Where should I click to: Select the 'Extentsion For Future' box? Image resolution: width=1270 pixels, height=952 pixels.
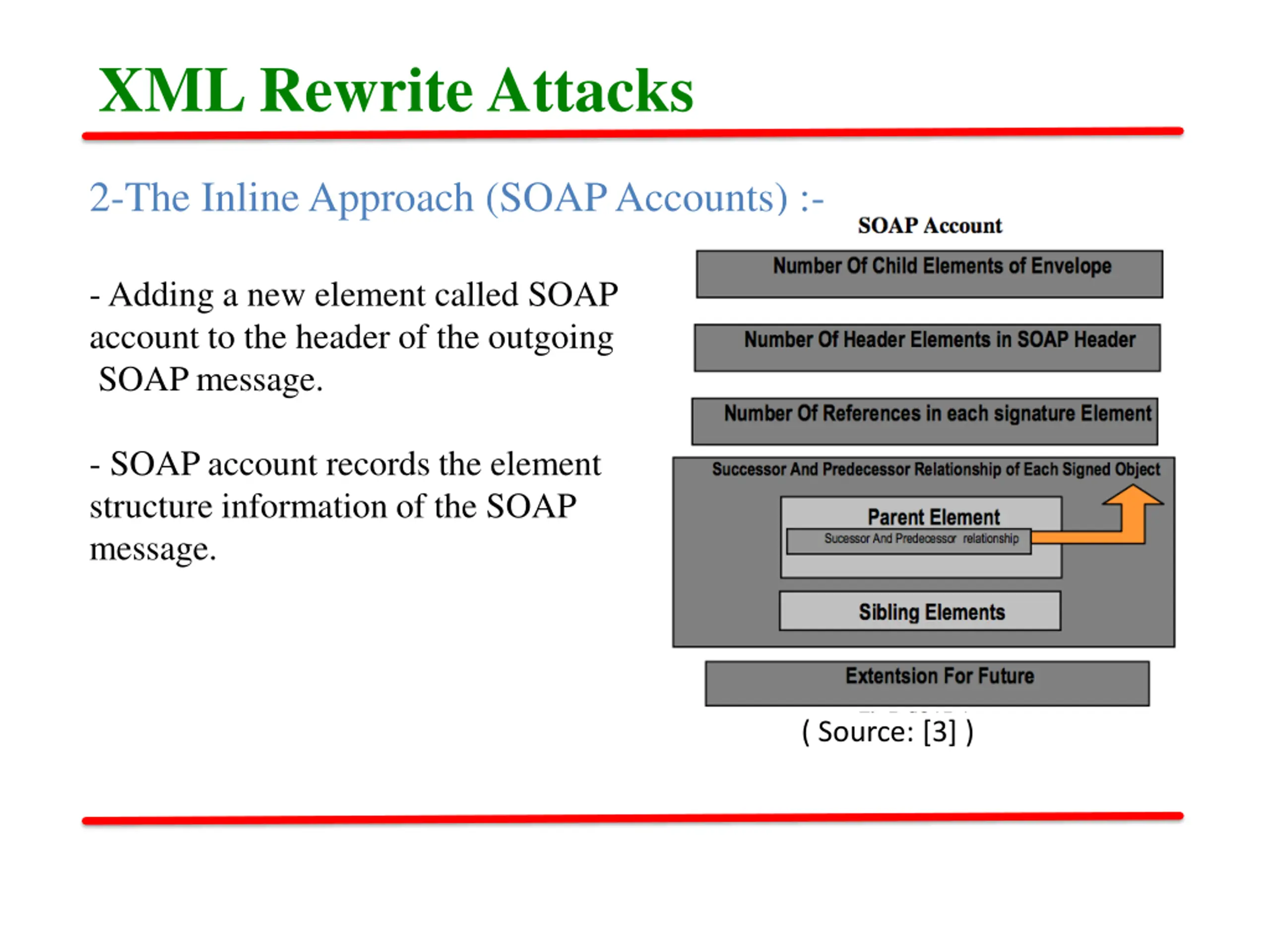927,683
